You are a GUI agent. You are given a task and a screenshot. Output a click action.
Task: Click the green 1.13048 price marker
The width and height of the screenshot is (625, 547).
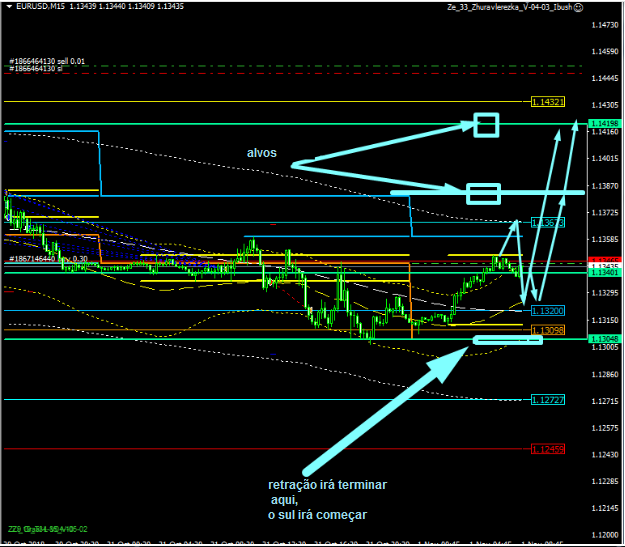coord(603,340)
